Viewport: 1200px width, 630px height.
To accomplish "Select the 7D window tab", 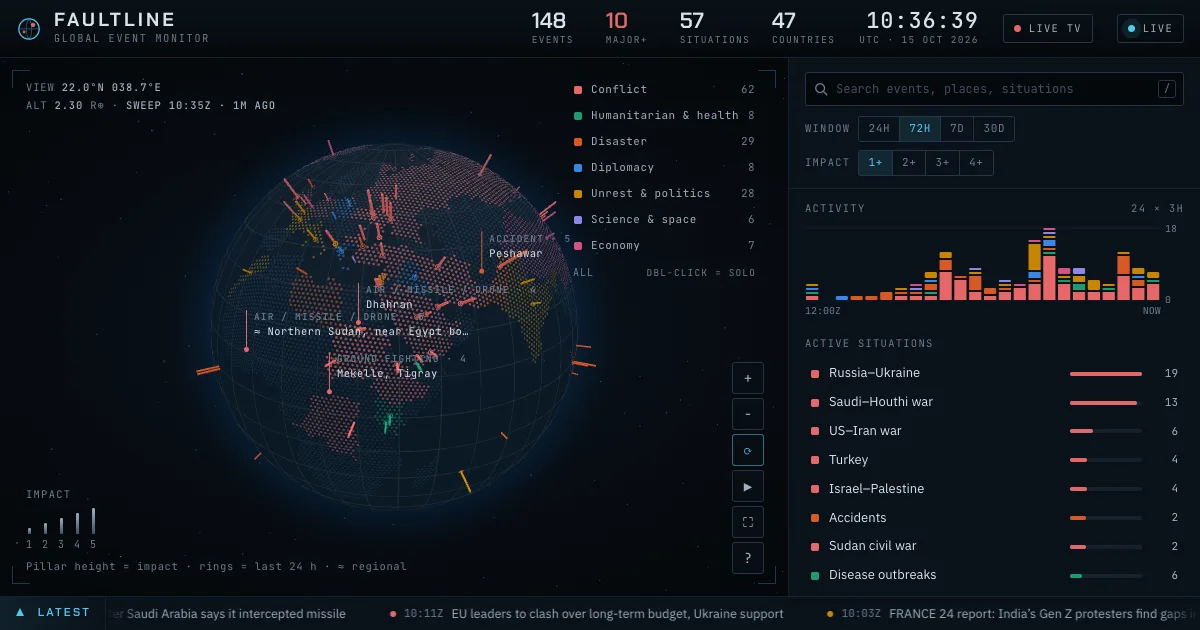I will click(957, 128).
